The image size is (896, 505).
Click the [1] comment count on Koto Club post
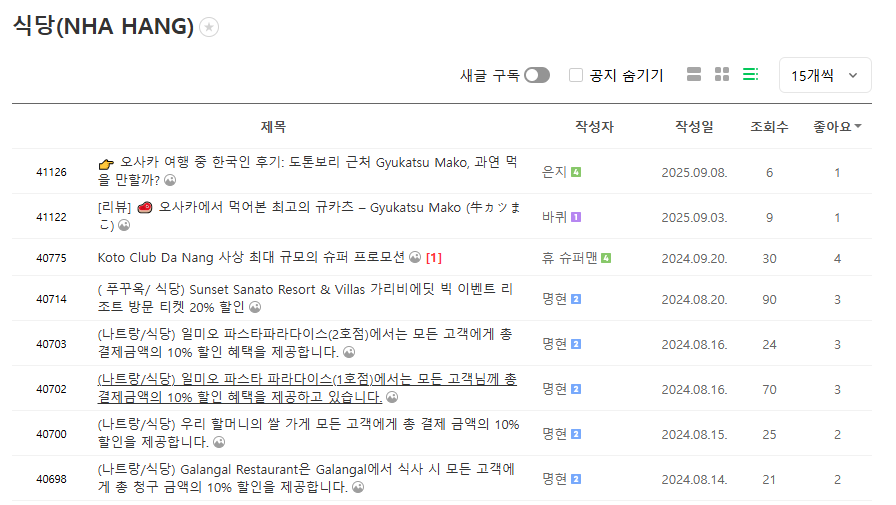(x=434, y=258)
